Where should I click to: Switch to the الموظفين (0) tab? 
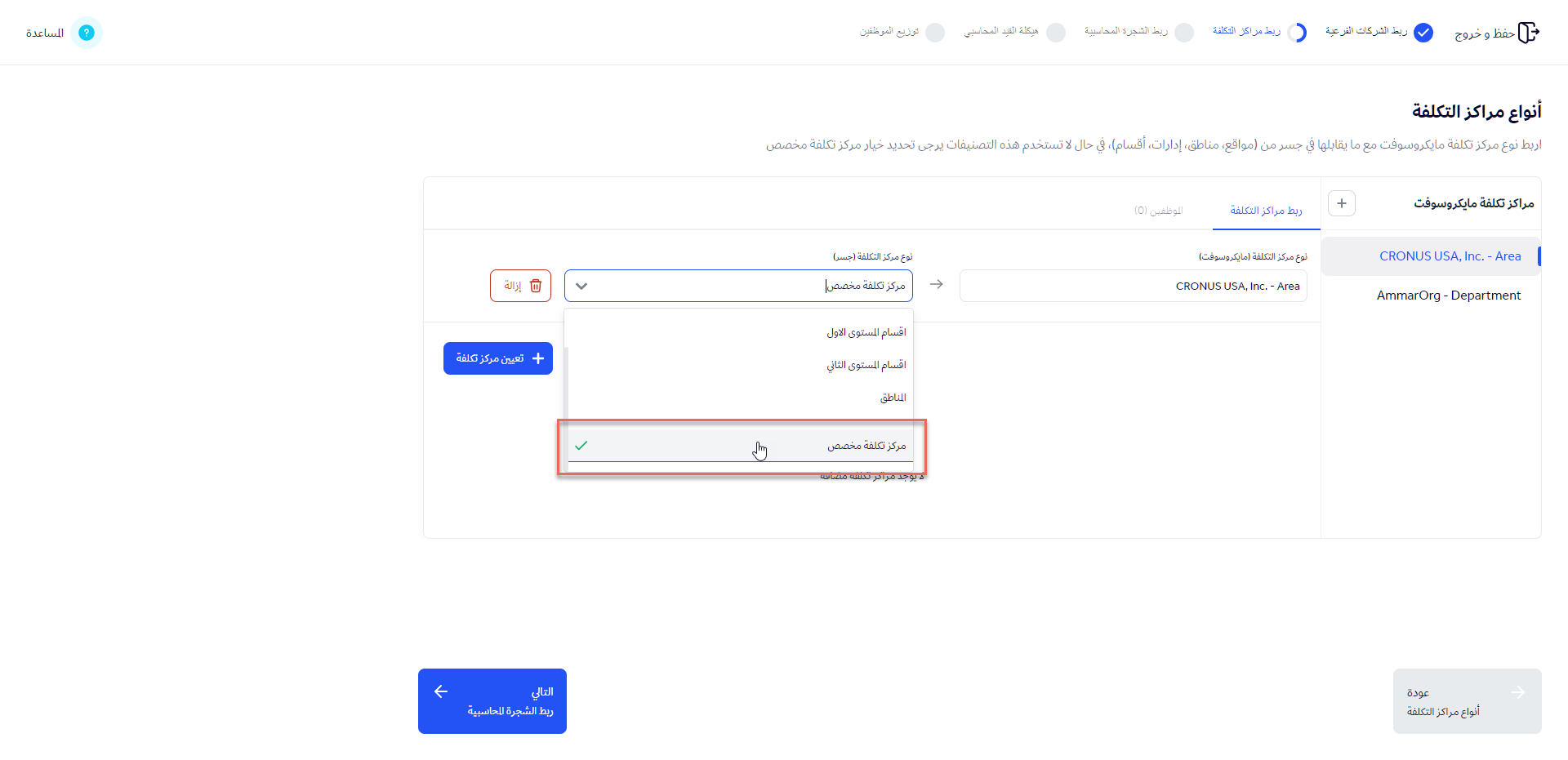pyautogui.click(x=1158, y=211)
